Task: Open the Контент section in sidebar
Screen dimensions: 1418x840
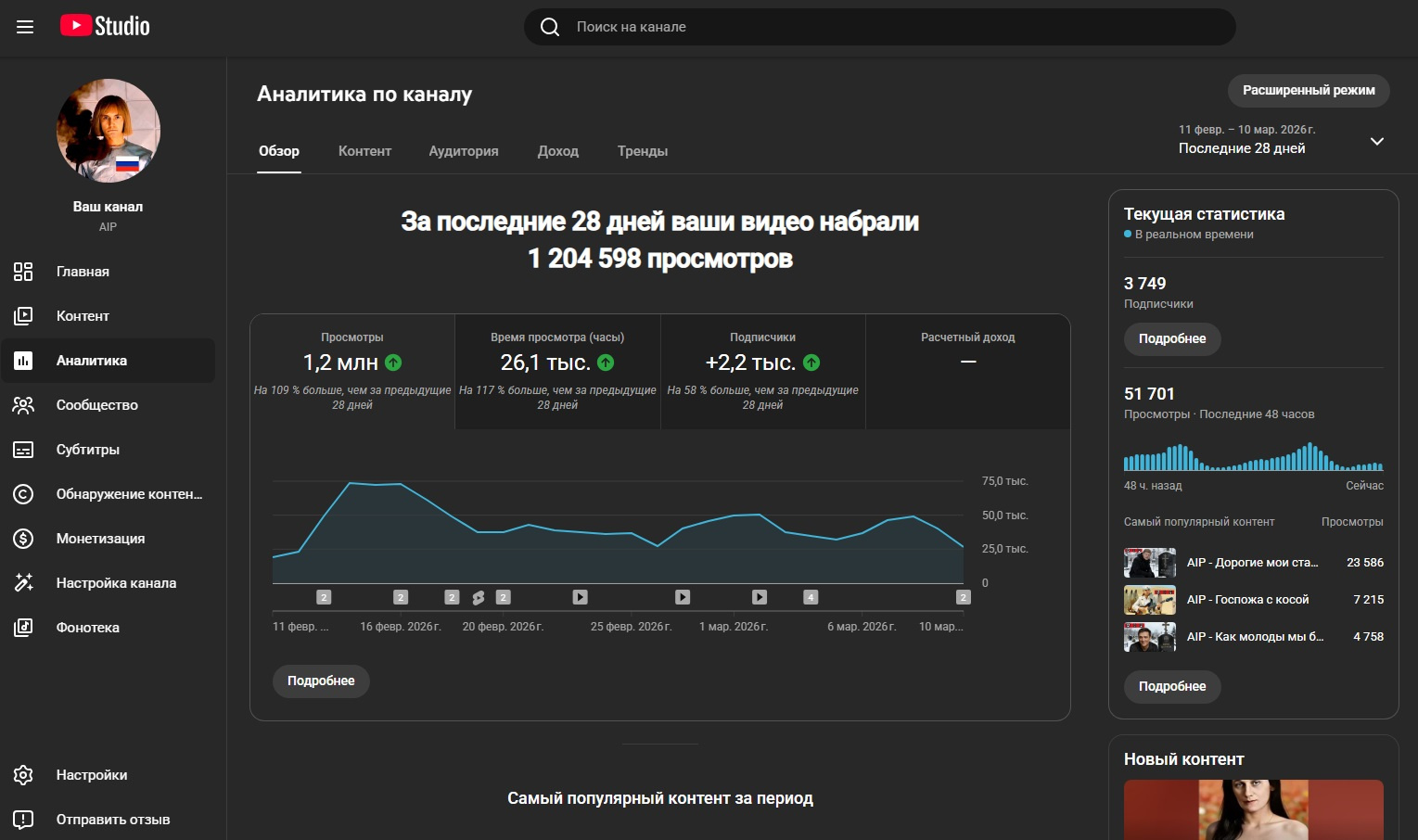Action: [x=83, y=316]
